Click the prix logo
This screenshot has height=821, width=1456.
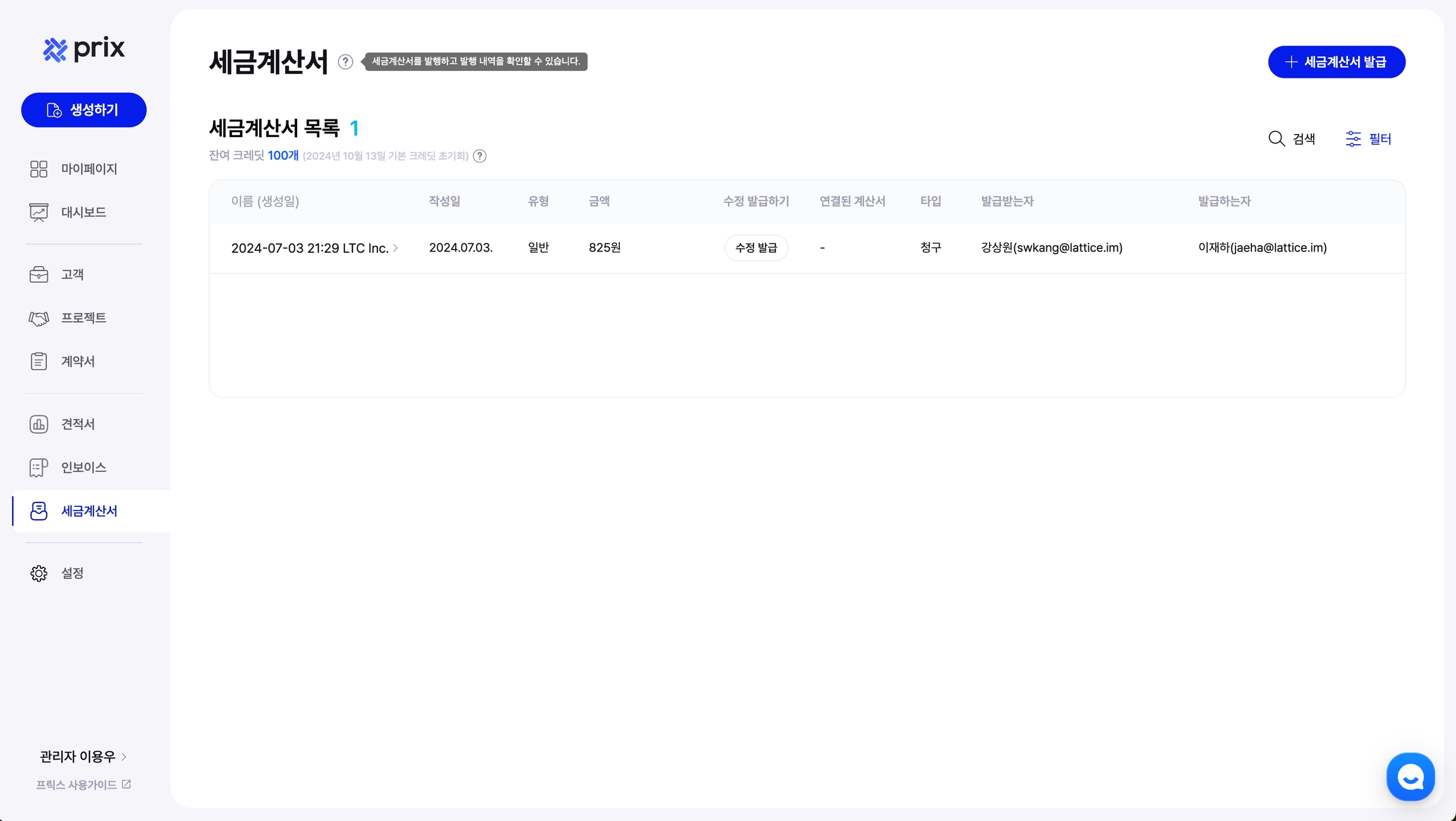tap(84, 49)
